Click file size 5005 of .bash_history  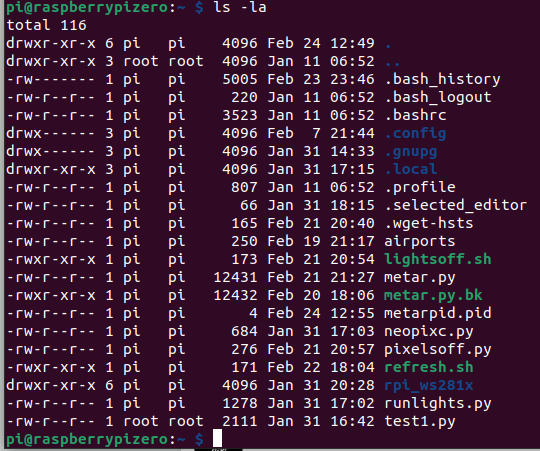pos(240,80)
